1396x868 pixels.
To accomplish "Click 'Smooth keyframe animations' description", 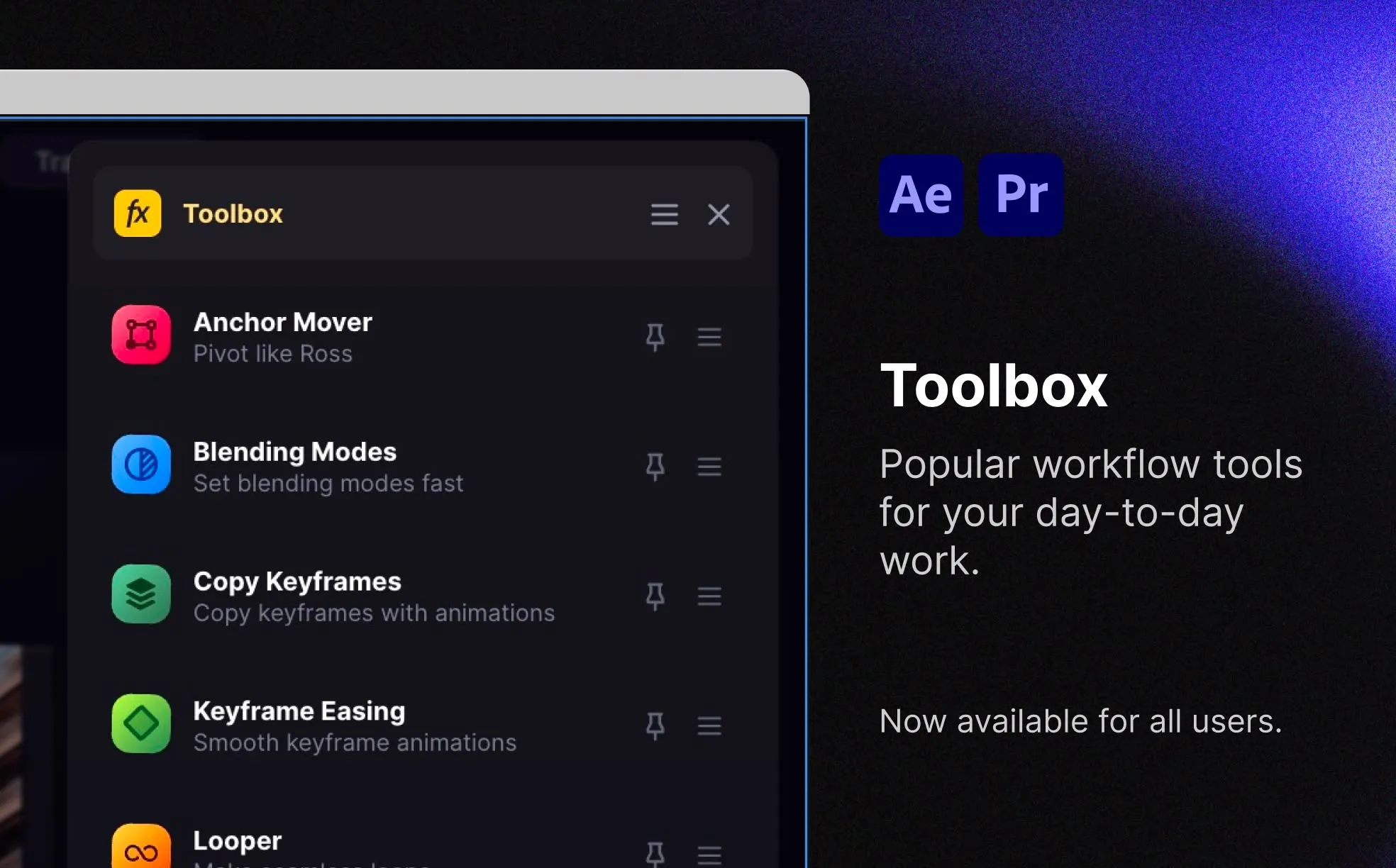I will (355, 742).
